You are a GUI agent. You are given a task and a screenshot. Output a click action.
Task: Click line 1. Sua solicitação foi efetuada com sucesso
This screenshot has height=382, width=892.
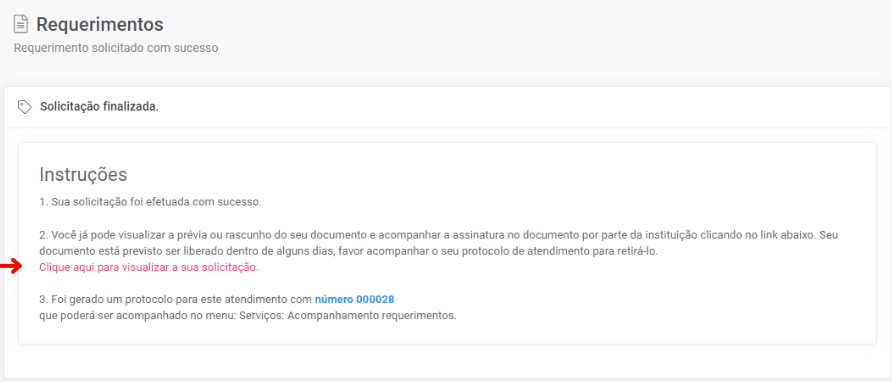coord(150,202)
